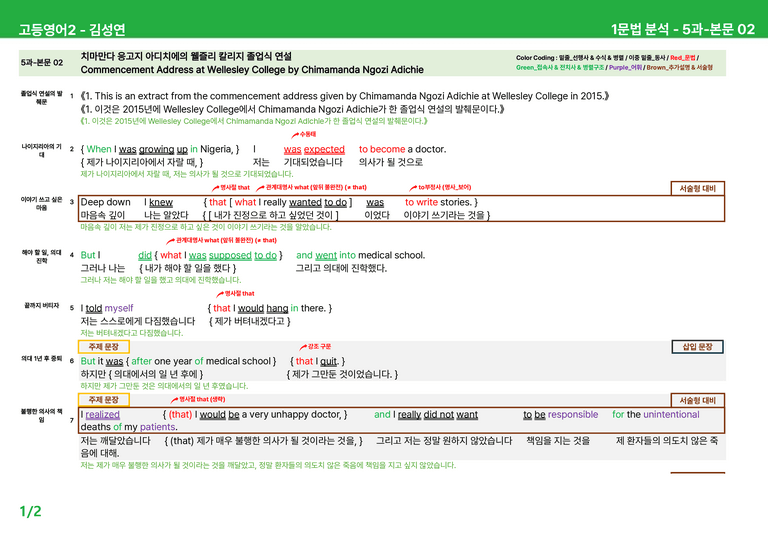
Task: Click the 삽입 문장 box on the right
Action: (697, 347)
